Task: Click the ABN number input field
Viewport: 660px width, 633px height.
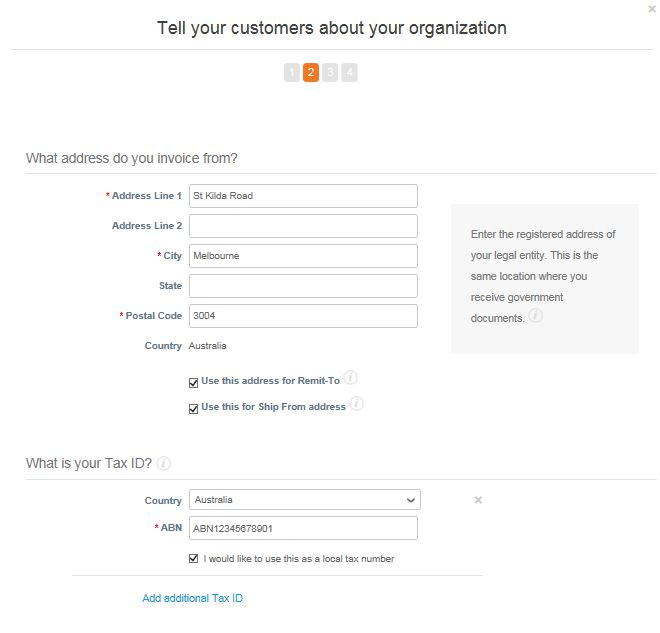Action: 303,528
